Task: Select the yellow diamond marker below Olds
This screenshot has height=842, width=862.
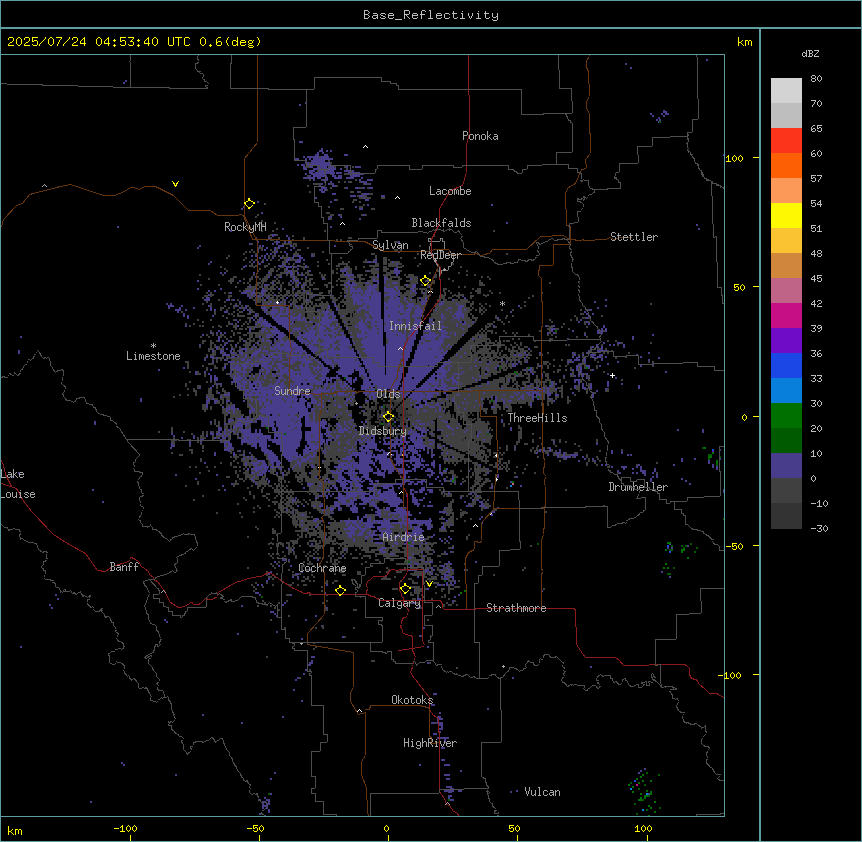Action: click(x=388, y=417)
